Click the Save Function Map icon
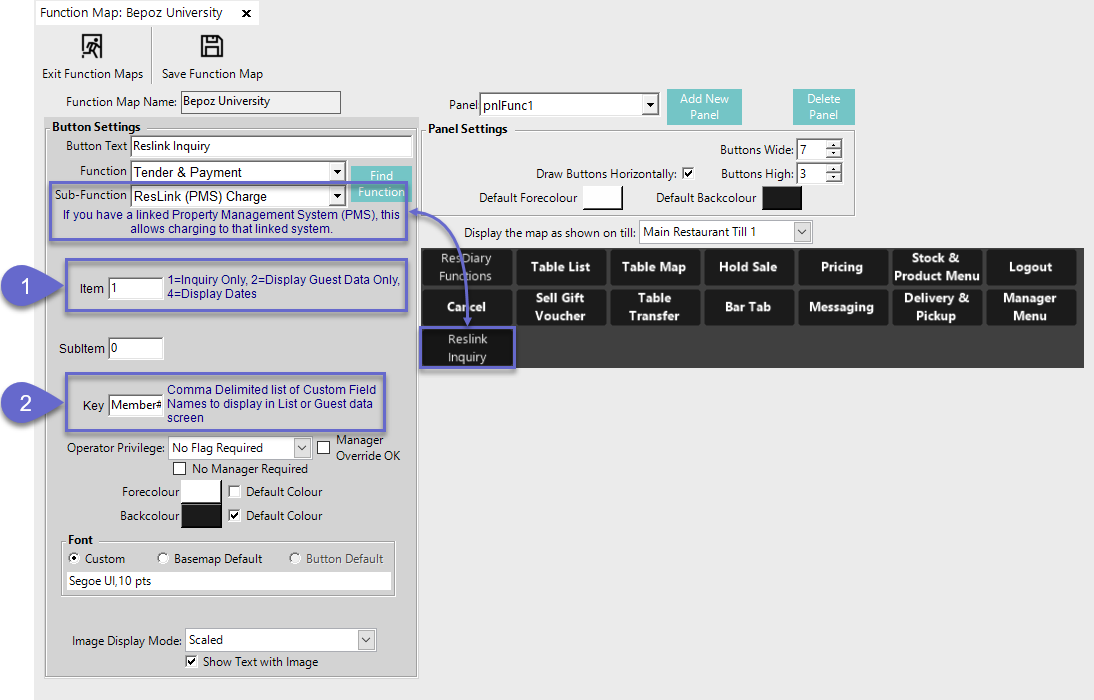 [x=212, y=47]
